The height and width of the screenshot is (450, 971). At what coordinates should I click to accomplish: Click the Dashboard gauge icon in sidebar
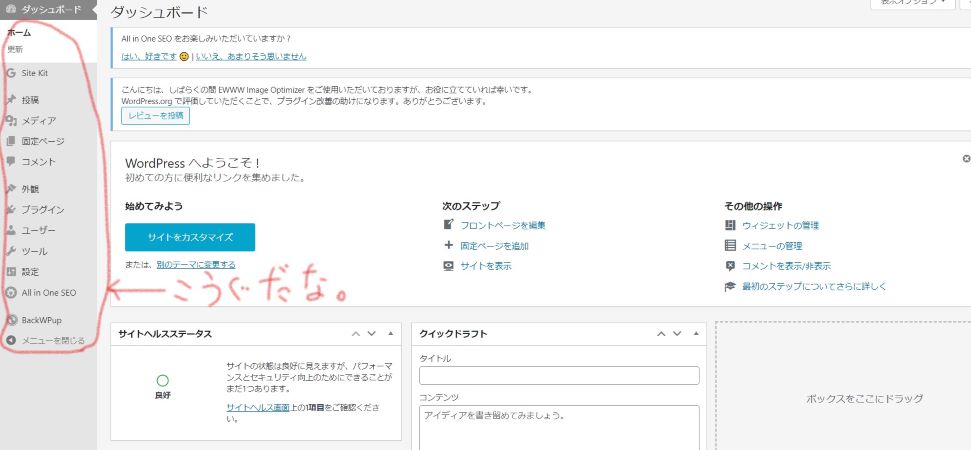(x=11, y=9)
